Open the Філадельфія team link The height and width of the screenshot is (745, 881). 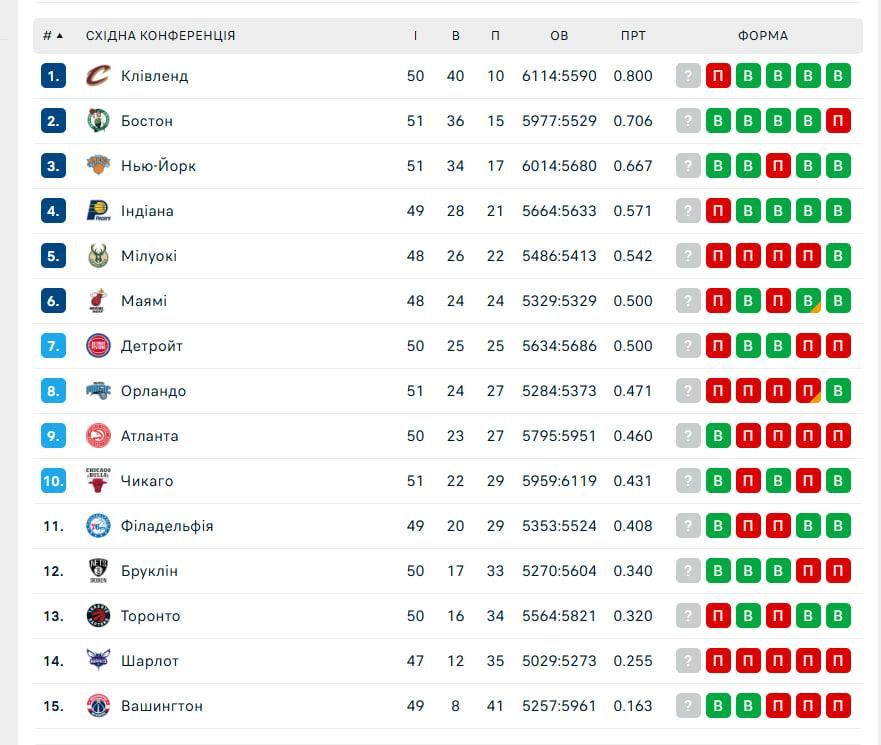pyautogui.click(x=167, y=526)
